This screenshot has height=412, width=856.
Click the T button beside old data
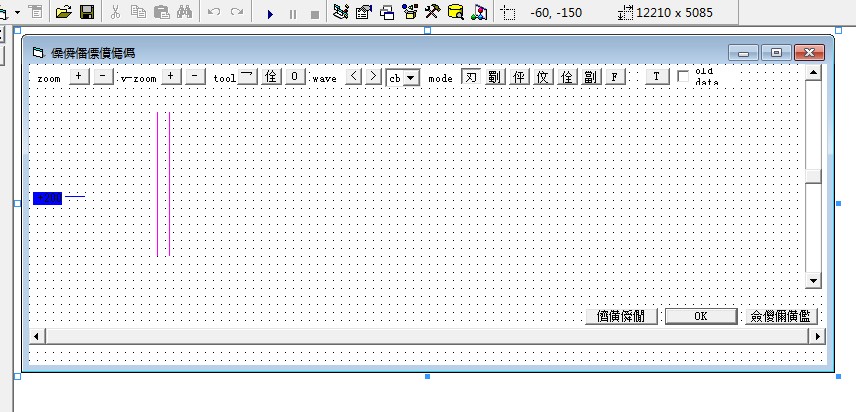(x=657, y=77)
